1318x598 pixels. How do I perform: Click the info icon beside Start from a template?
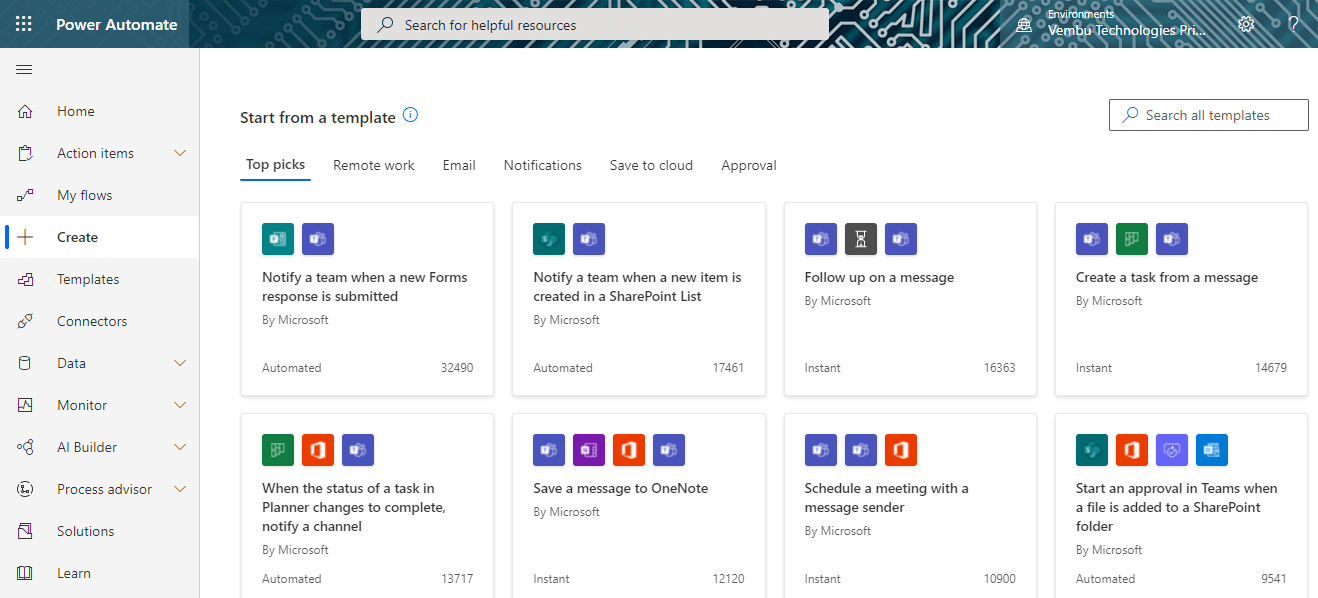[x=410, y=115]
